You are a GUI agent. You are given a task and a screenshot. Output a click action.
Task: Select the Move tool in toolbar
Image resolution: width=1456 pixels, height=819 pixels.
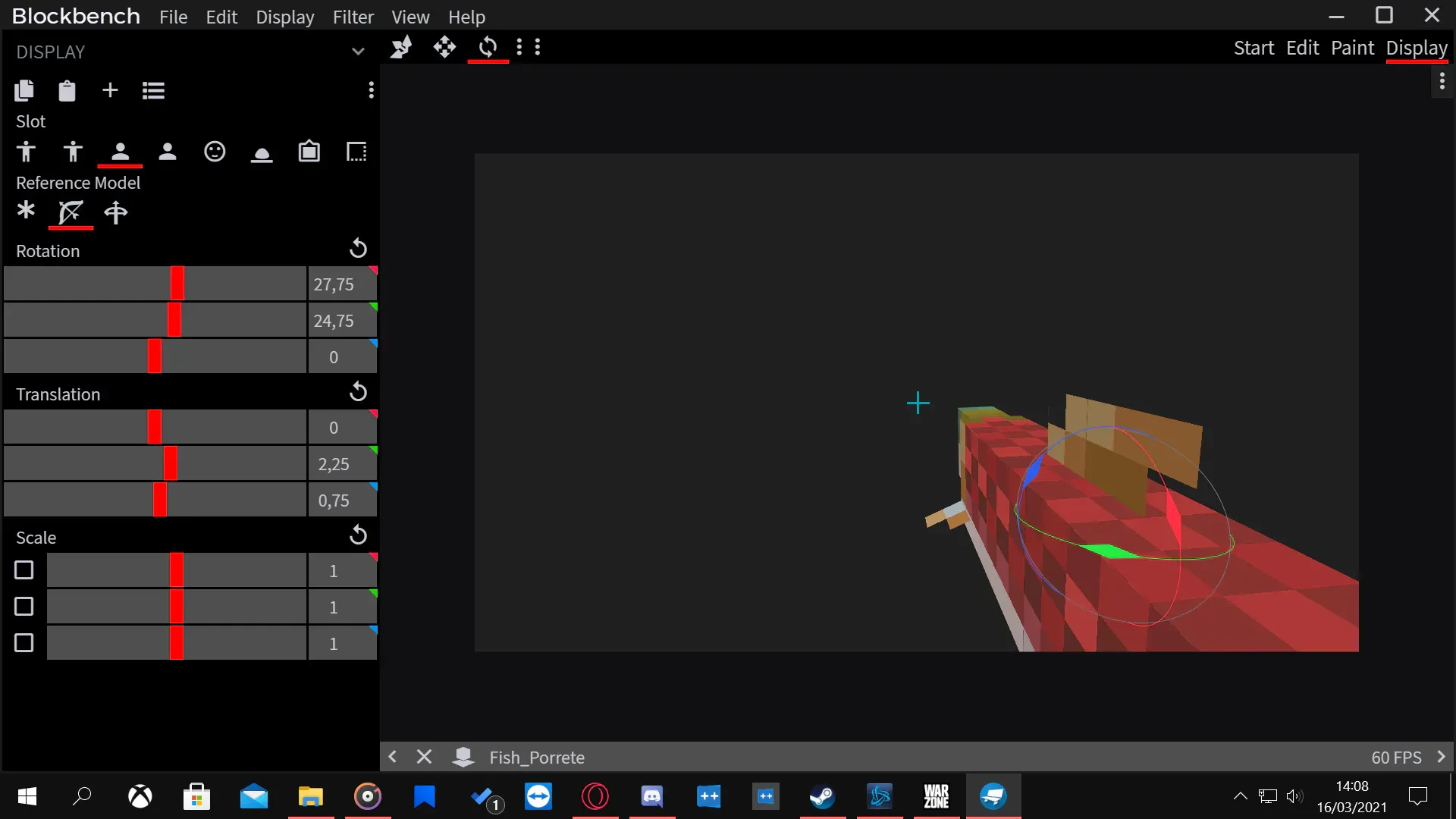pos(444,48)
